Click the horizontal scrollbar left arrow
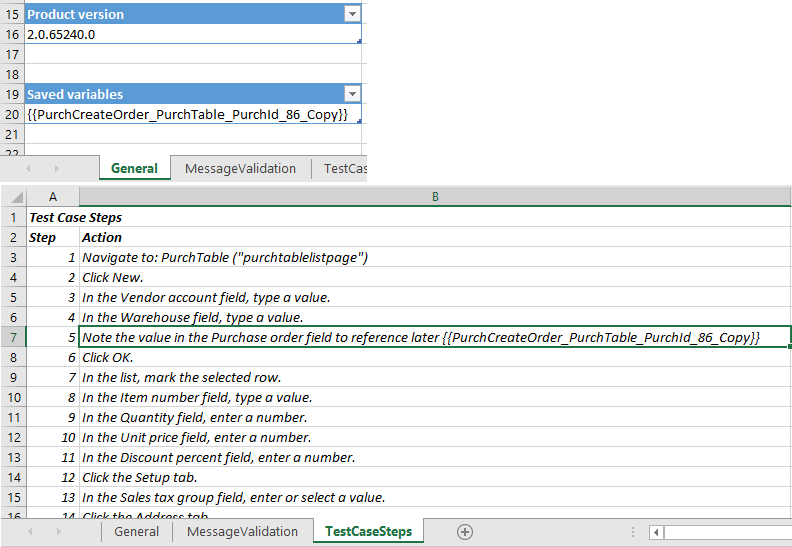The image size is (792, 547). tap(656, 532)
